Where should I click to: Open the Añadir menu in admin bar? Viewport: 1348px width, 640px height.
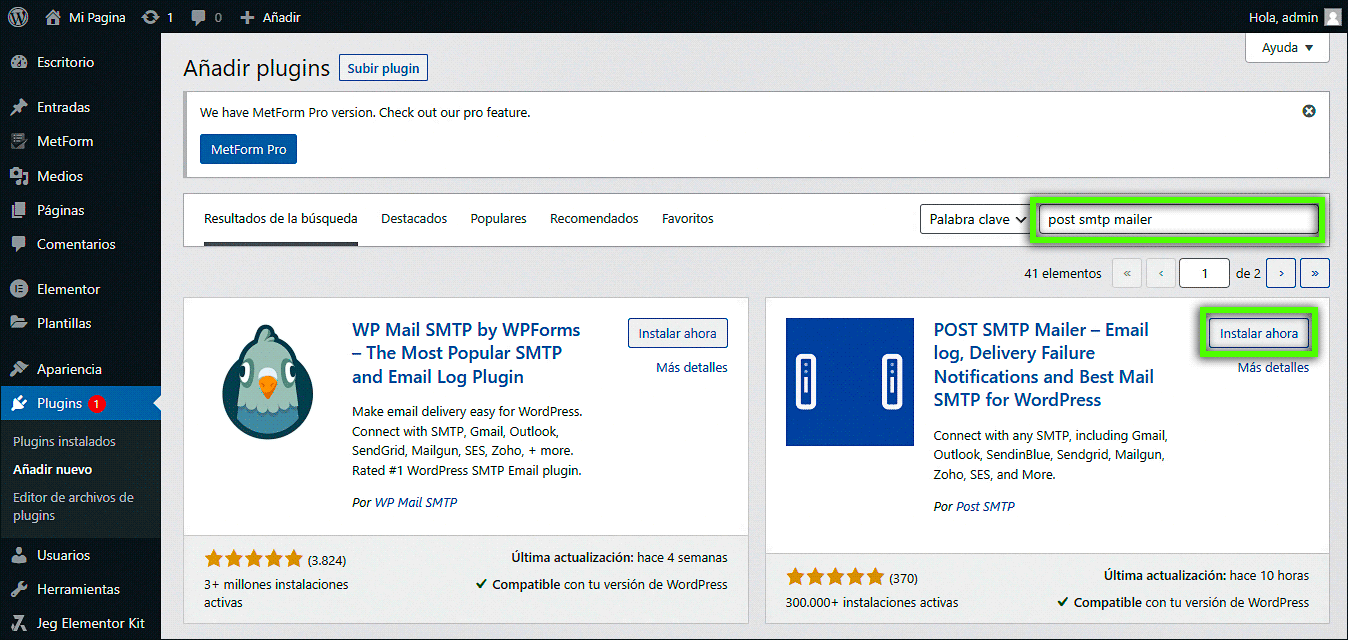point(271,17)
